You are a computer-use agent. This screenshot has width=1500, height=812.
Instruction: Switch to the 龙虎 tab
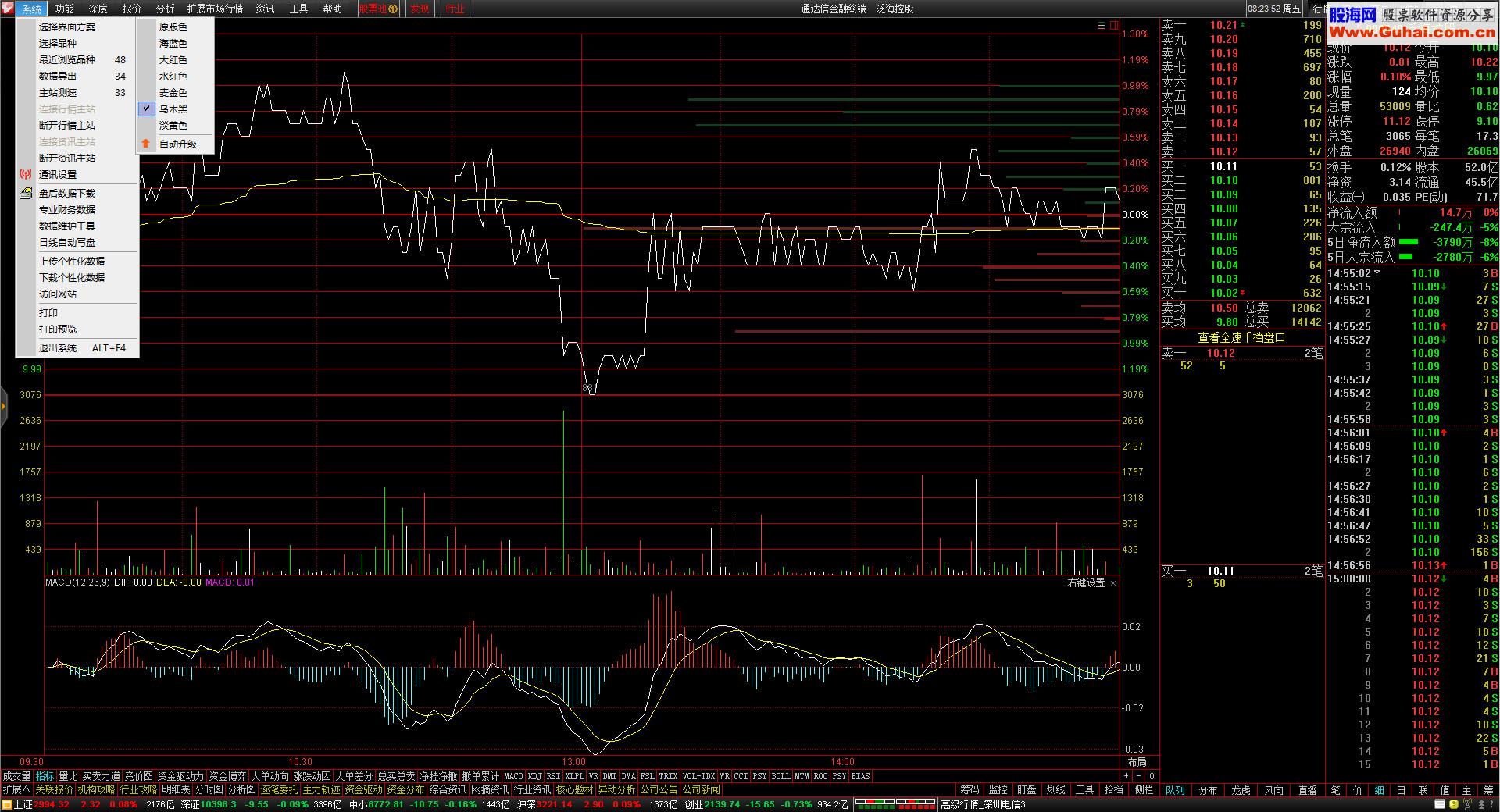pyautogui.click(x=1241, y=790)
